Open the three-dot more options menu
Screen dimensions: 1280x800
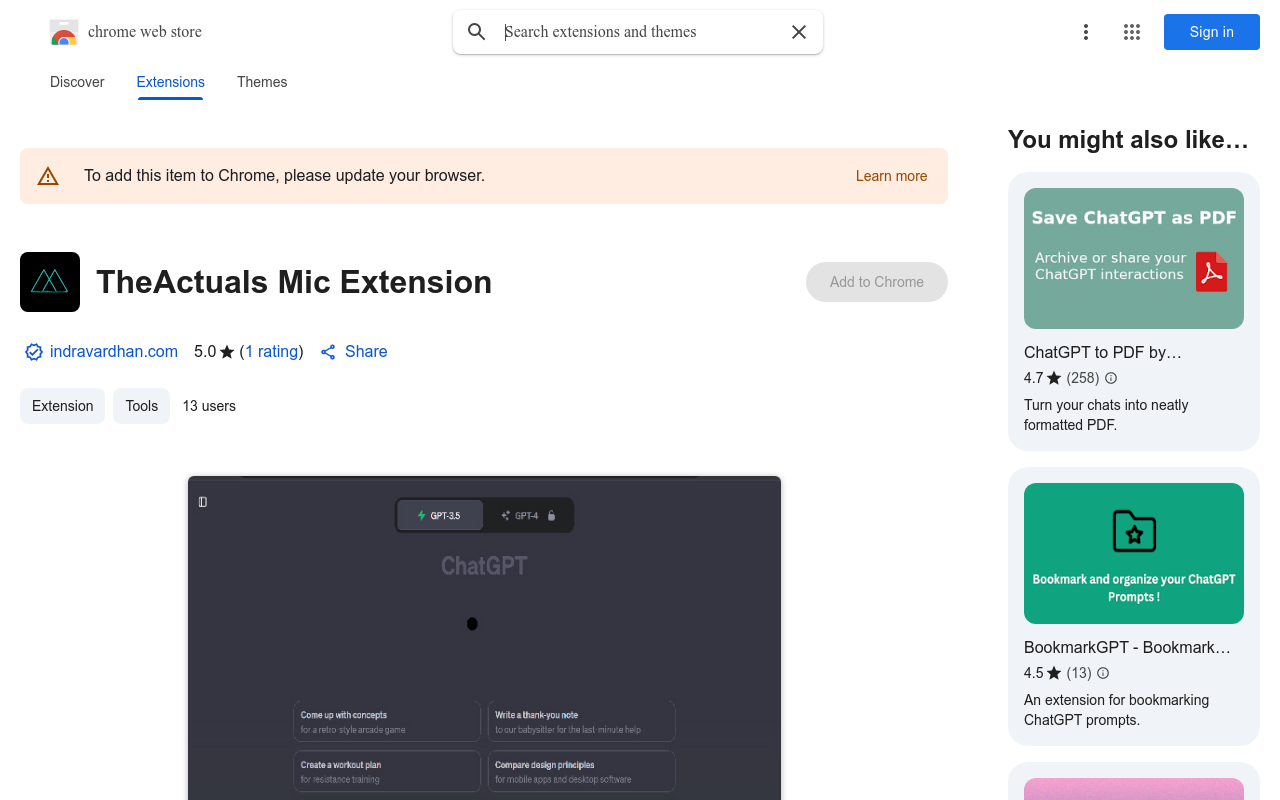1086,32
